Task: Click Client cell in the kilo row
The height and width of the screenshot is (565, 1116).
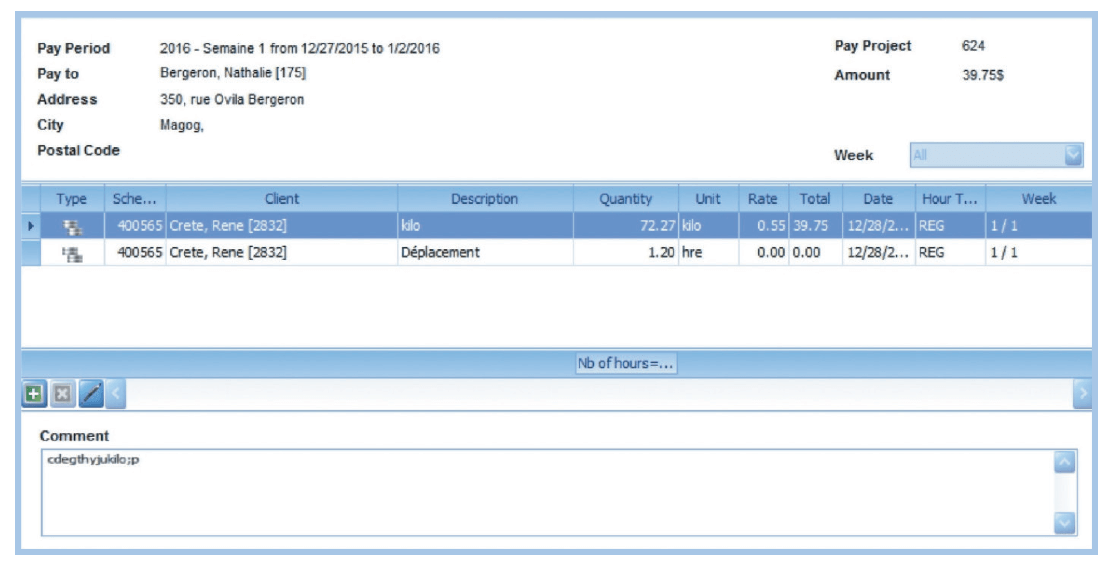Action: click(282, 226)
